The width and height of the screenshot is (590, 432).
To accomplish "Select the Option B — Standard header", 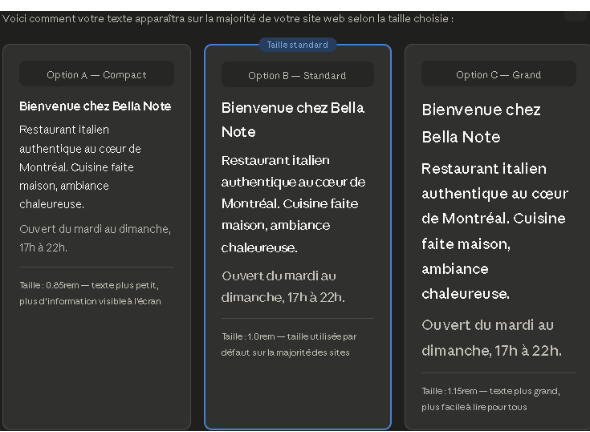I will (x=297, y=75).
